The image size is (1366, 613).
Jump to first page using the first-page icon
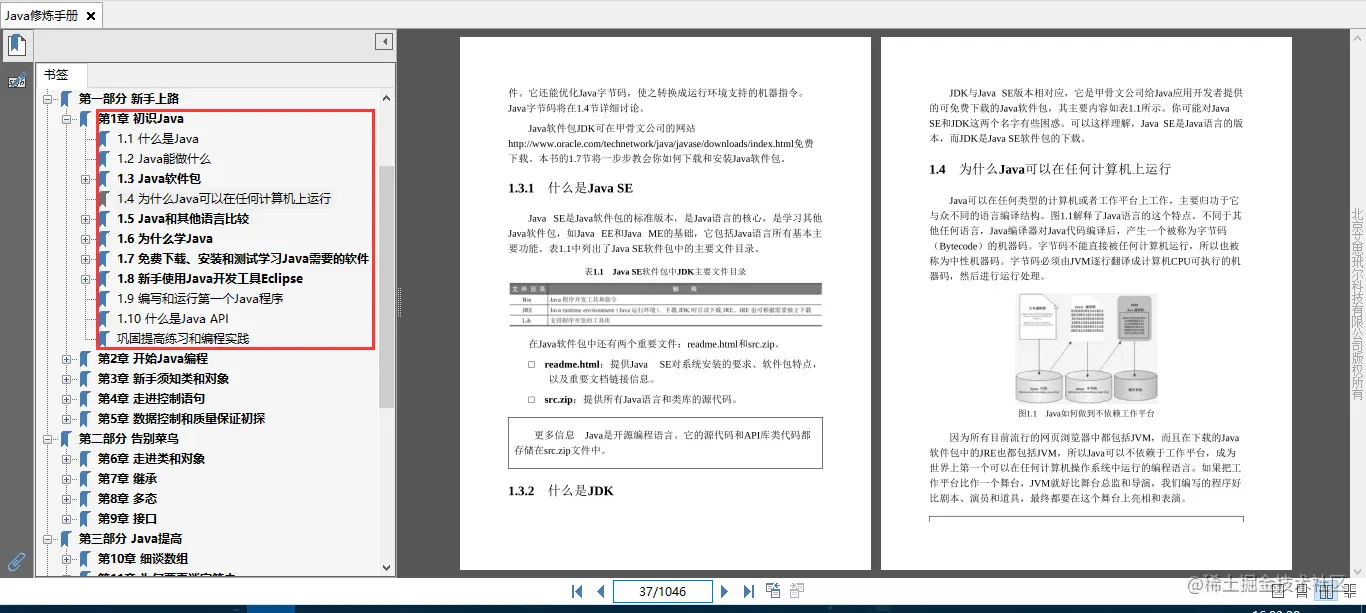point(576,590)
